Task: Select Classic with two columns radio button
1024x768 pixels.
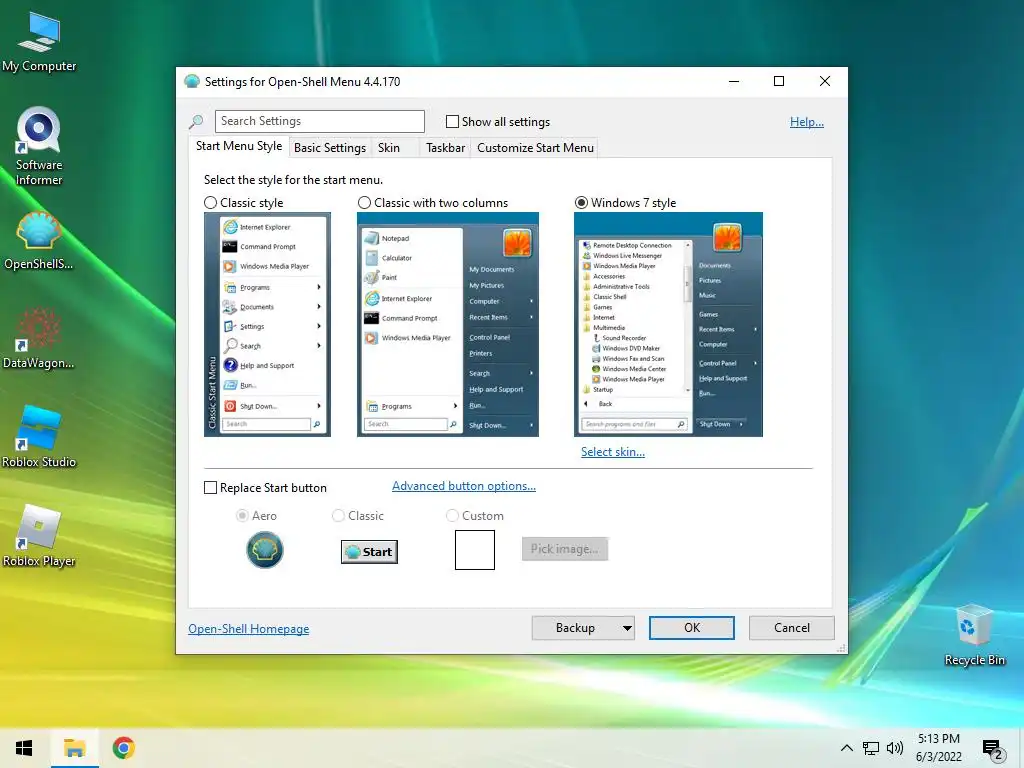Action: [364, 203]
